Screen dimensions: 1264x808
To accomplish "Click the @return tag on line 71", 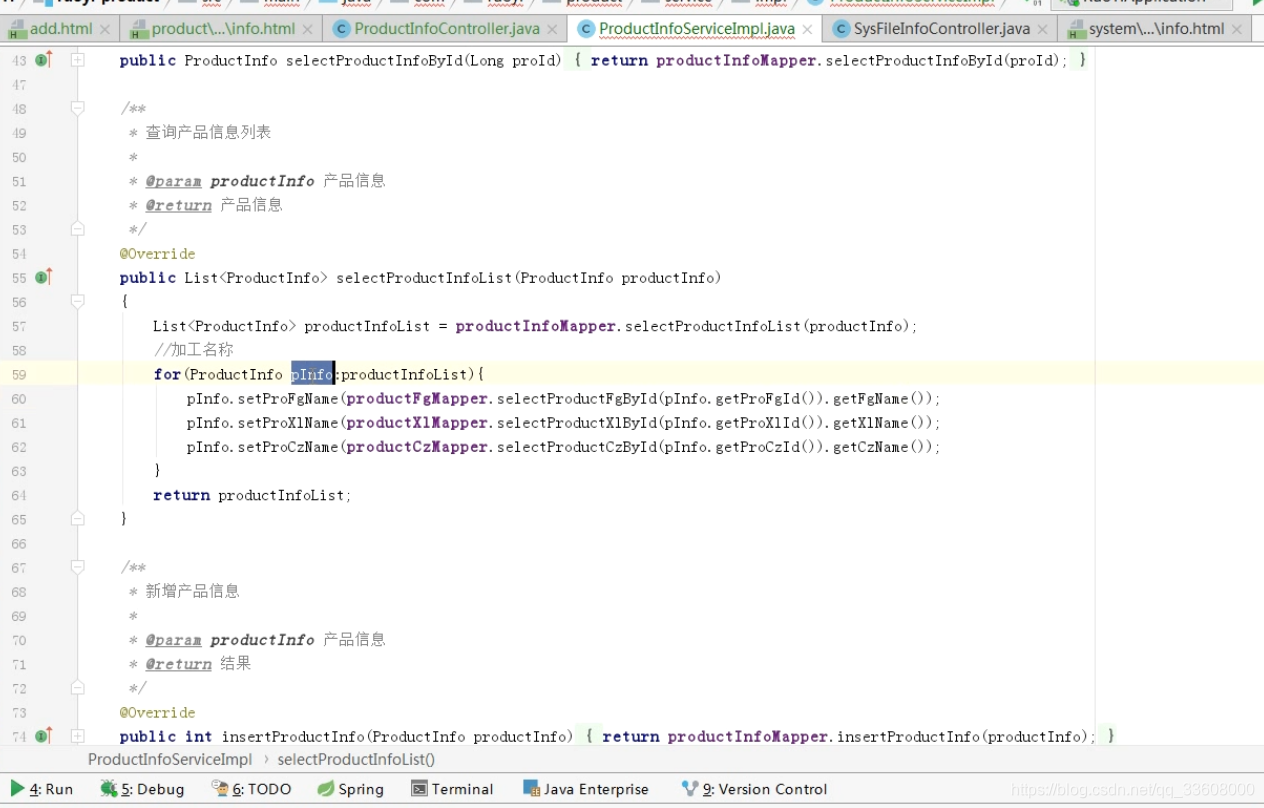I will (179, 664).
